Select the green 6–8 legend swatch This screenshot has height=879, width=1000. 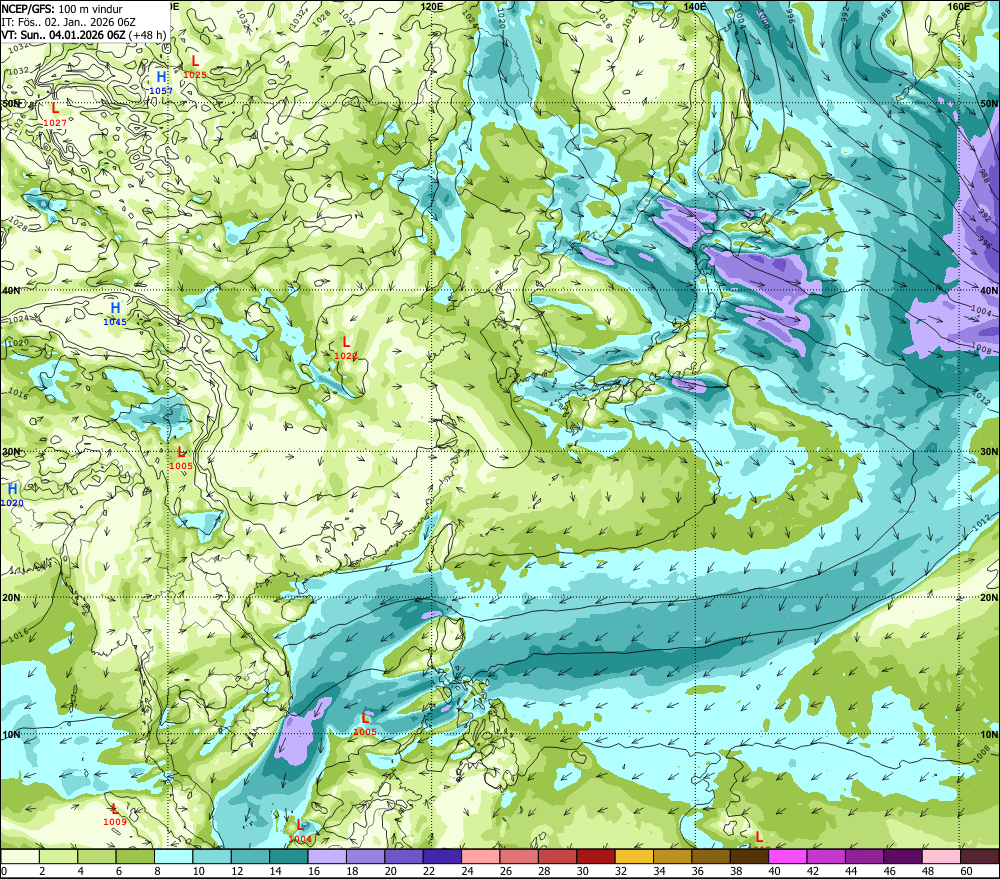tap(135, 856)
